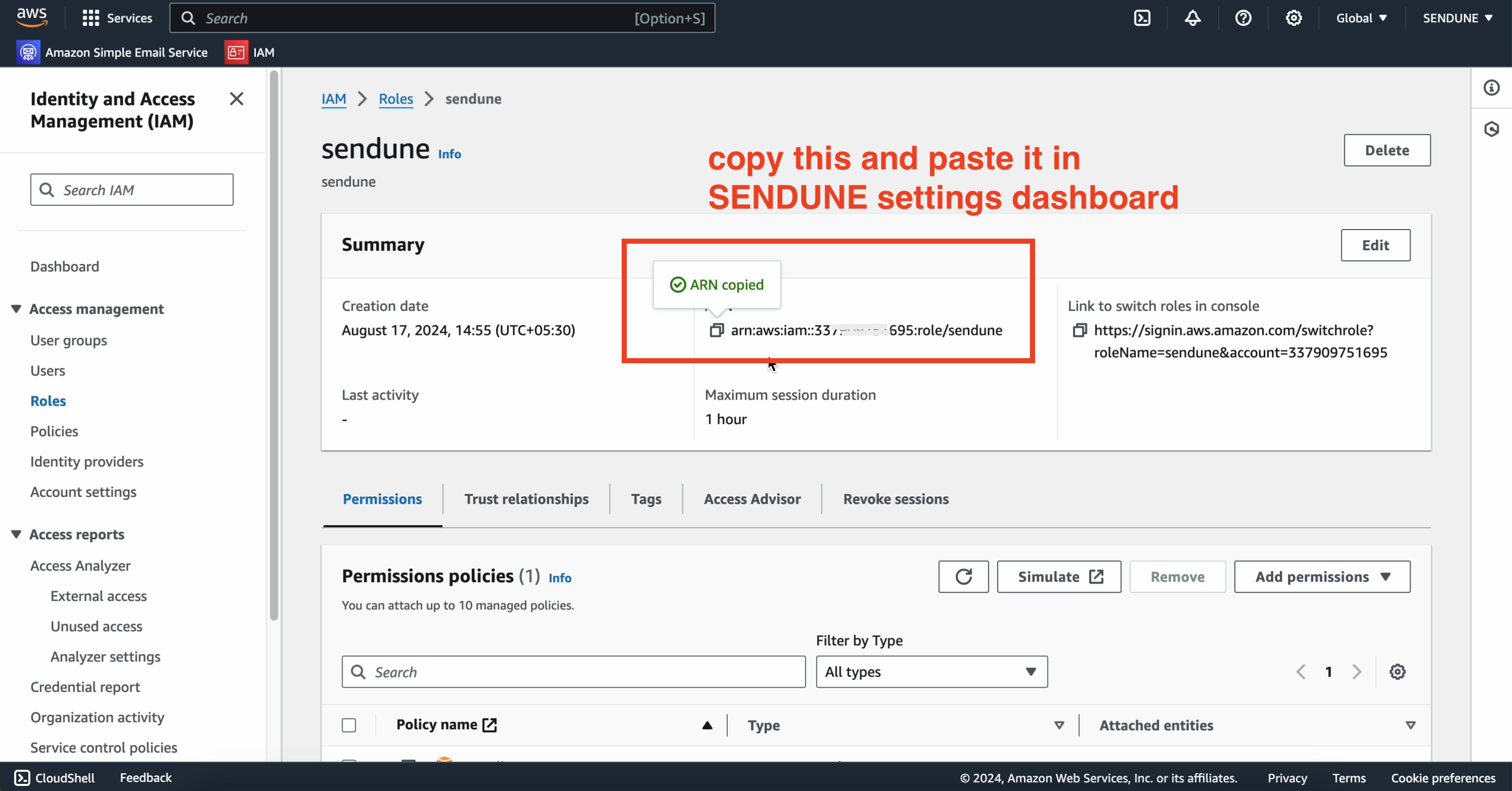
Task: Open Unused access in the sidebar
Action: click(x=96, y=627)
